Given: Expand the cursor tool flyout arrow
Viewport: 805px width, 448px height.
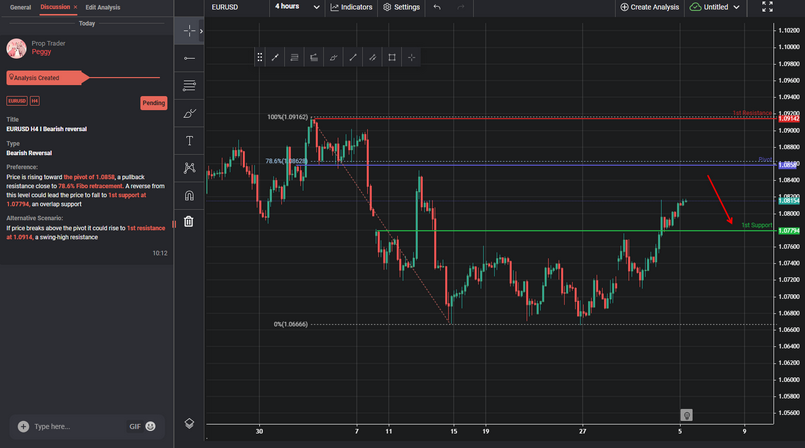Looking at the screenshot, I should click(x=201, y=31).
